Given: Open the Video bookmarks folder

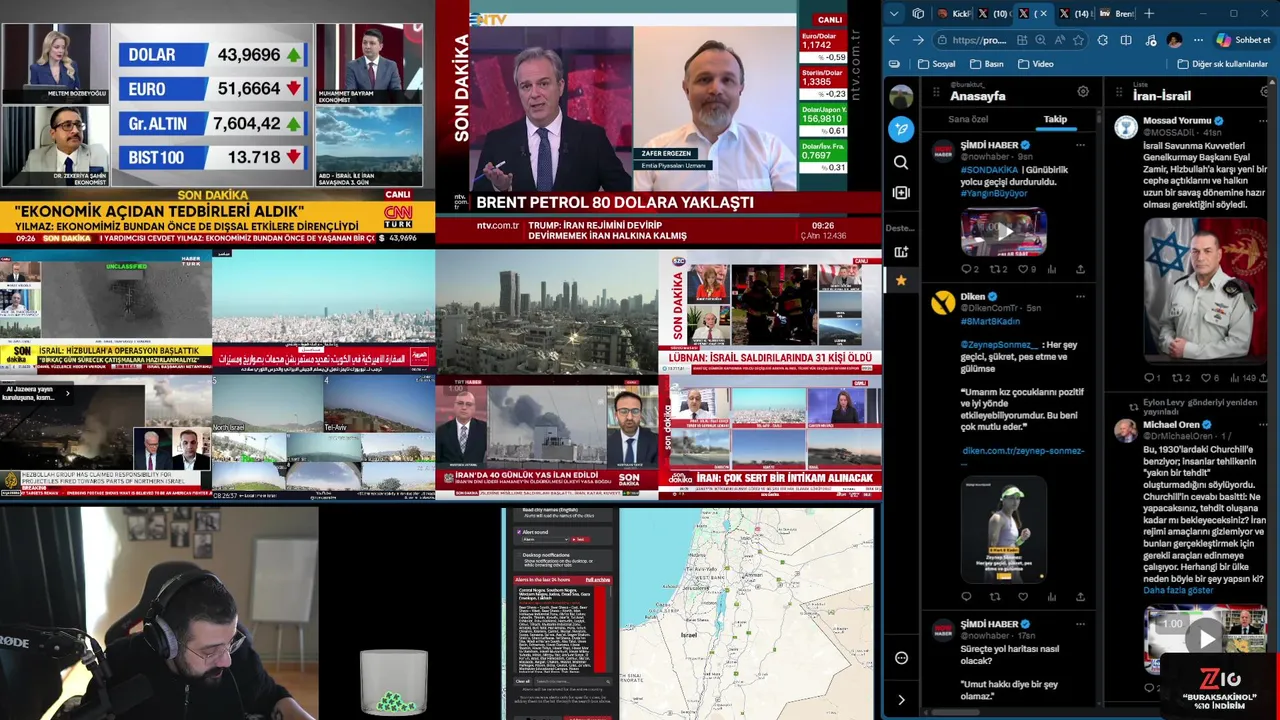Looking at the screenshot, I should [x=1035, y=64].
